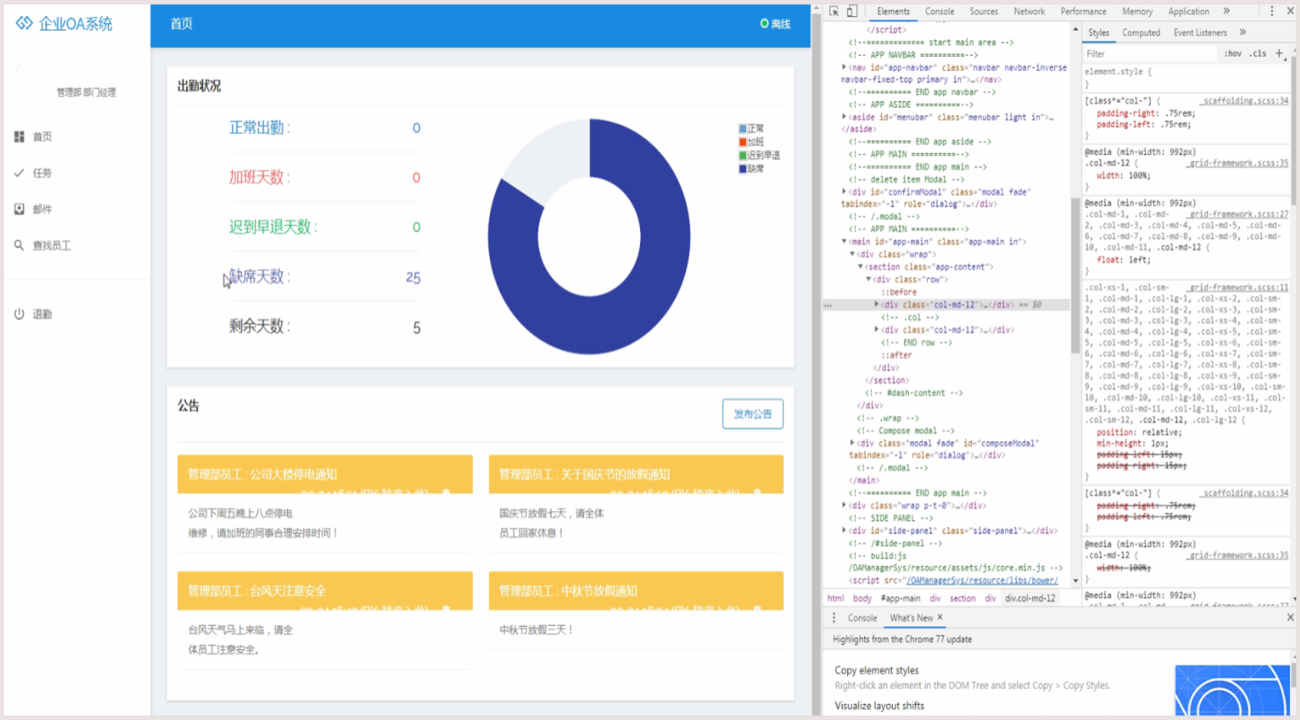This screenshot has height=720, width=1300.
Task: Click the 企业OA系统 logo icon
Action: [24, 23]
